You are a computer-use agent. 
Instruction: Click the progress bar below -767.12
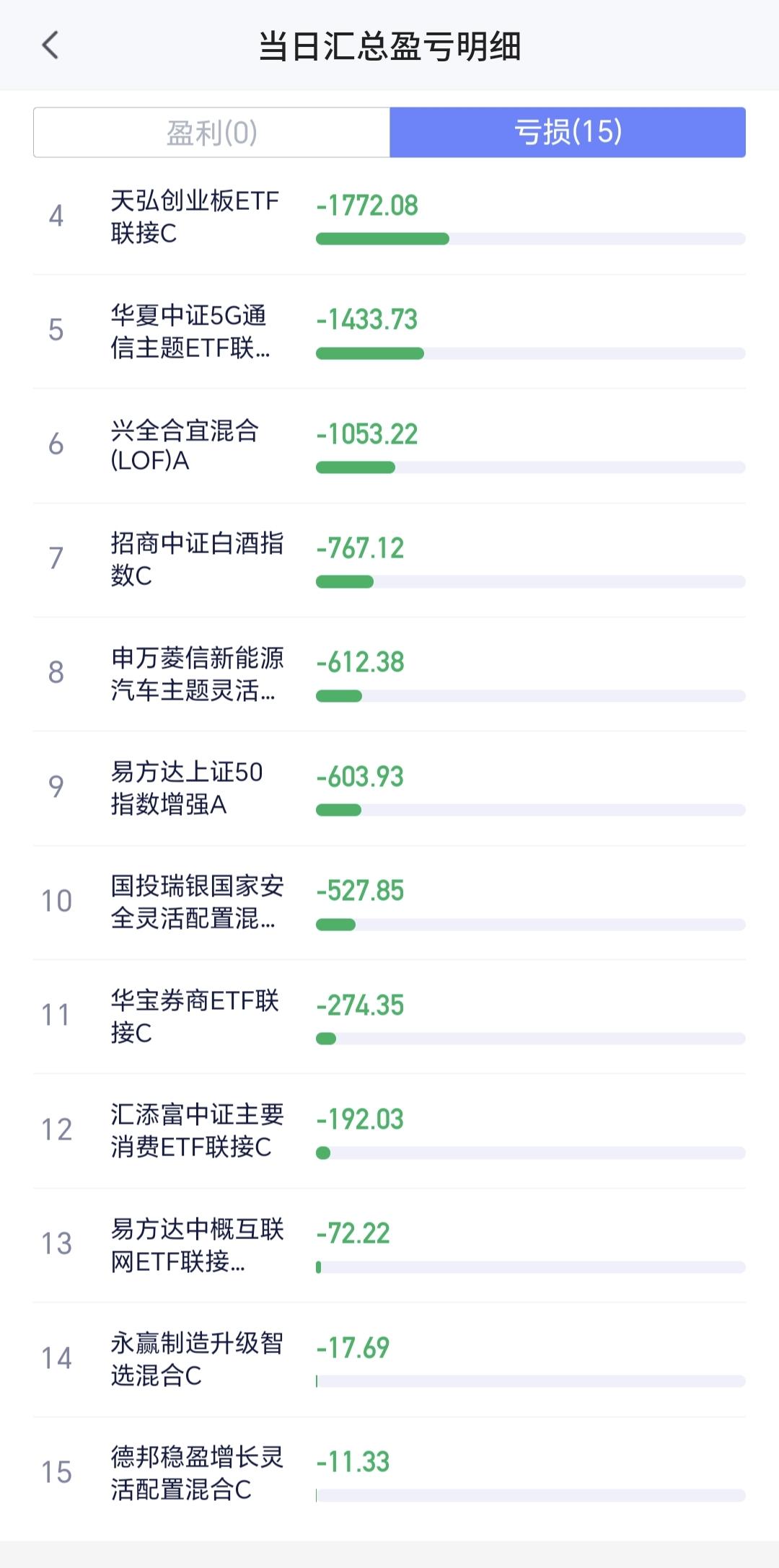(x=530, y=582)
